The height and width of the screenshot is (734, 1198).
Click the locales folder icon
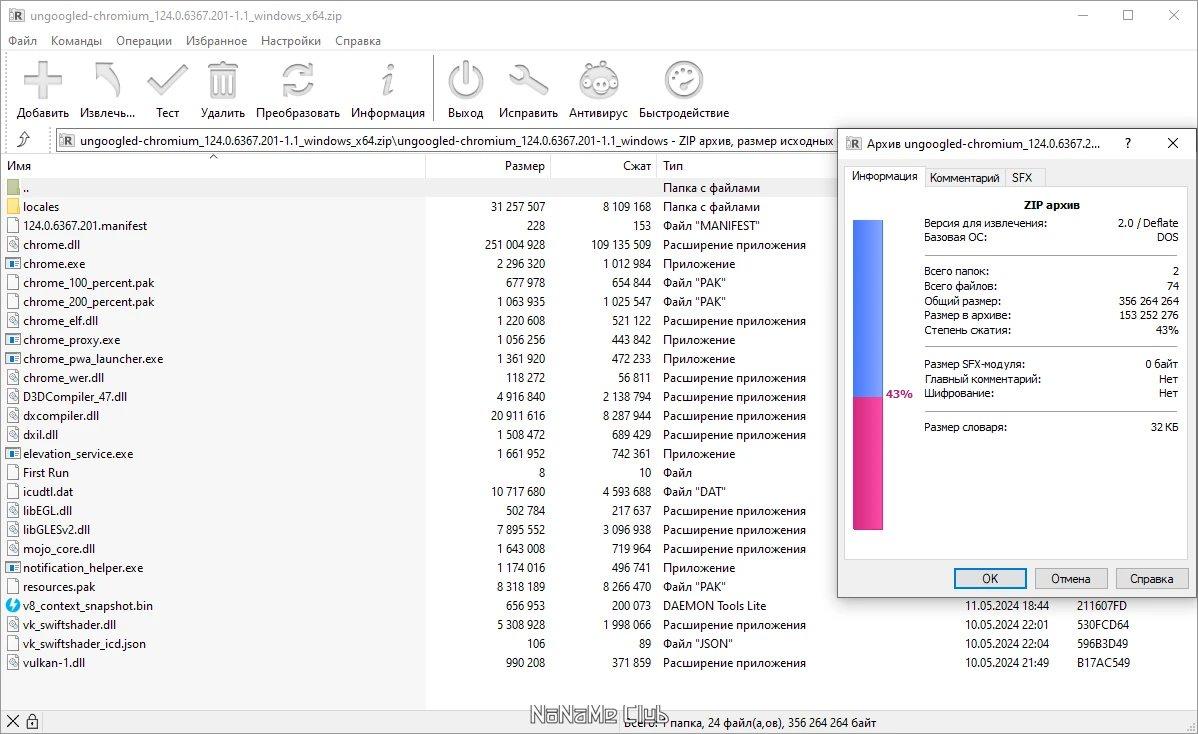pyautogui.click(x=12, y=206)
